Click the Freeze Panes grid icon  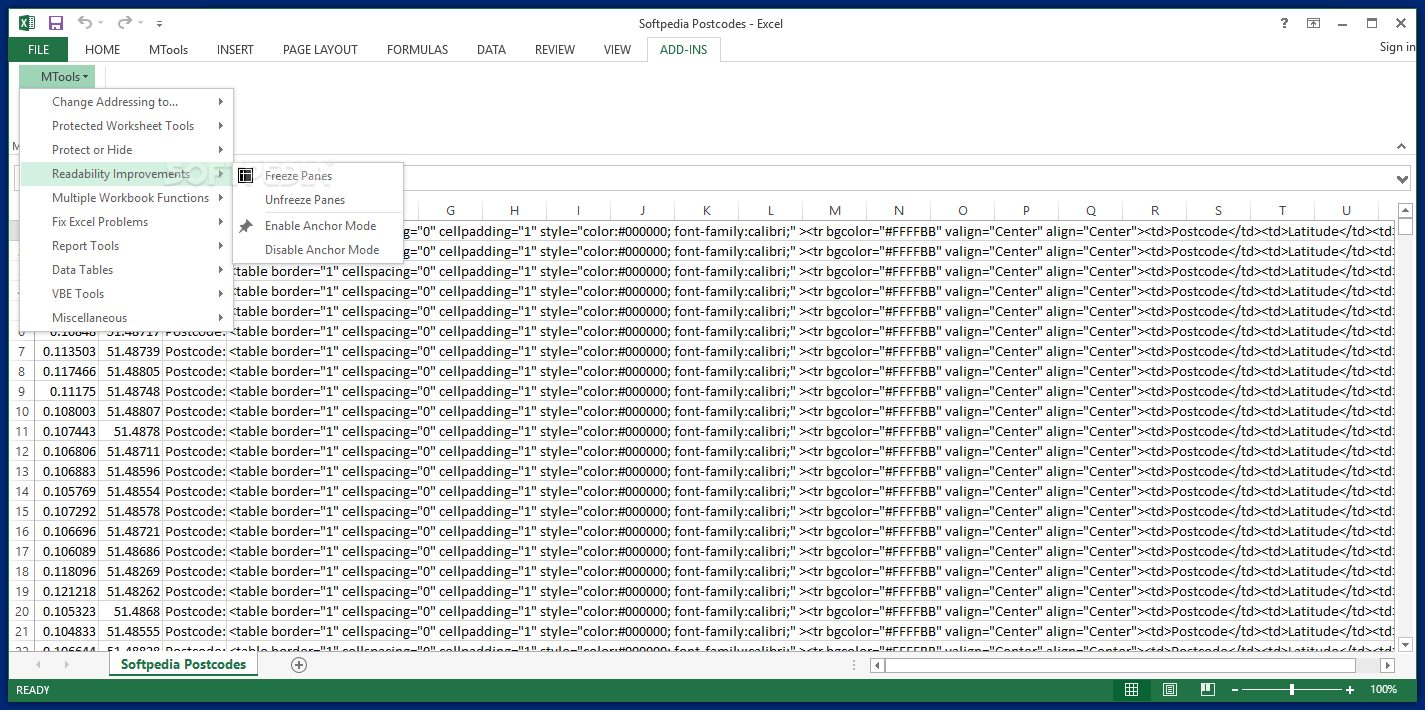pos(245,176)
